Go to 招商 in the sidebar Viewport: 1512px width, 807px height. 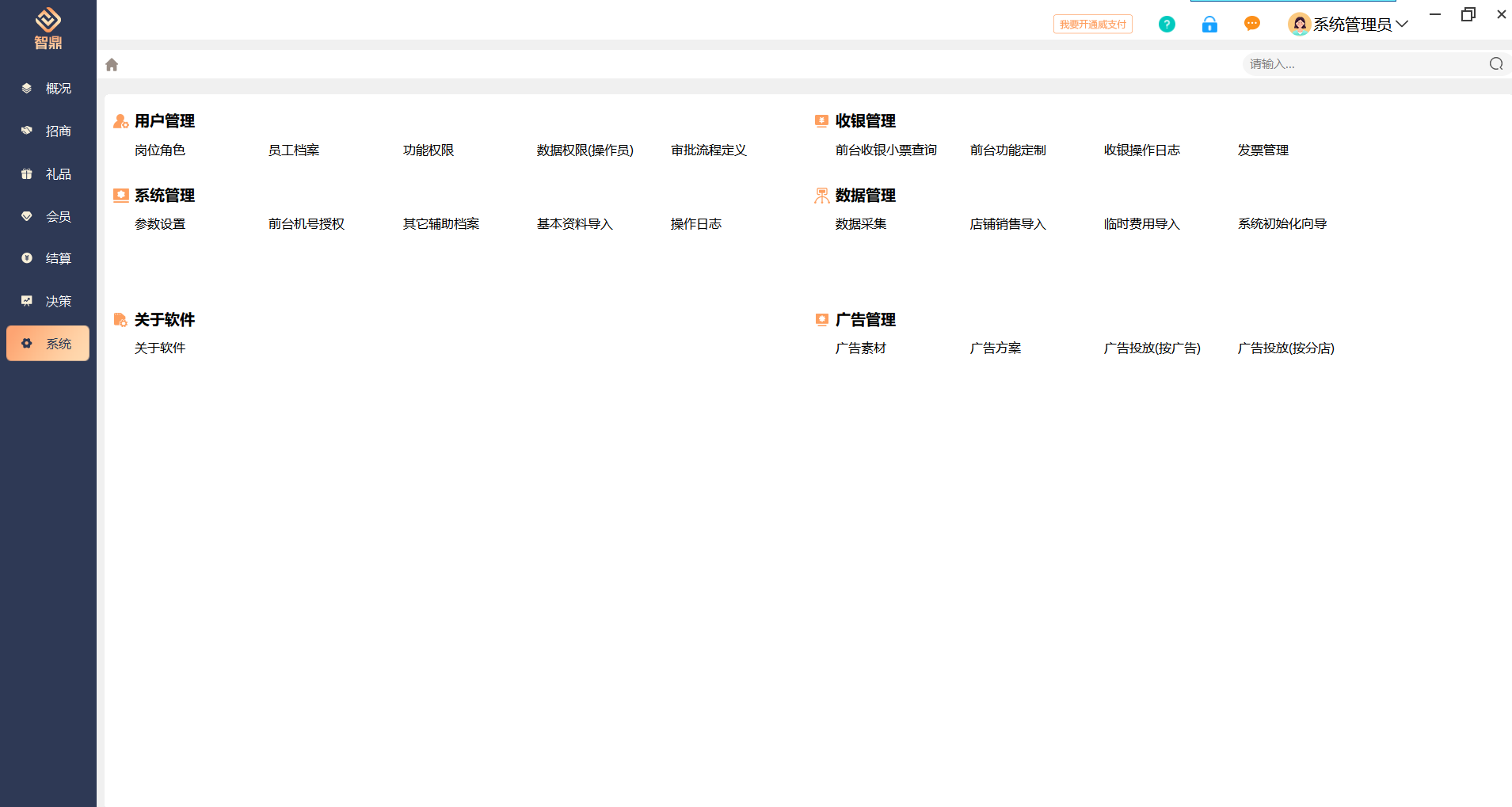tap(48, 131)
